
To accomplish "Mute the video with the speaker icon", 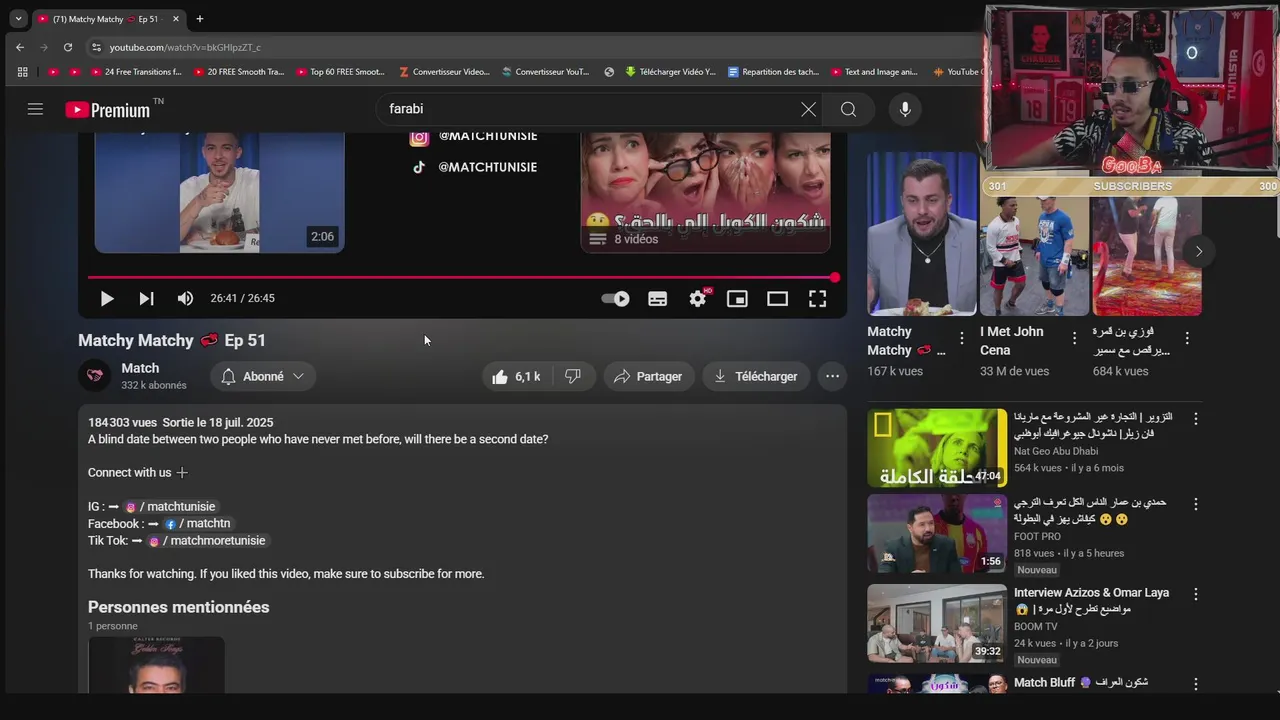I will coord(185,298).
